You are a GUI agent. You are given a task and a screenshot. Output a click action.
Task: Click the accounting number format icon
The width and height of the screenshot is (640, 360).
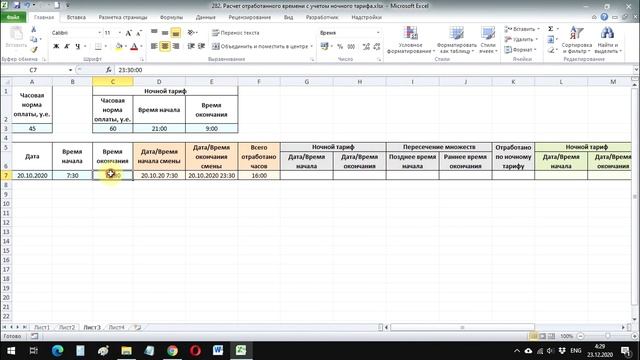325,47
